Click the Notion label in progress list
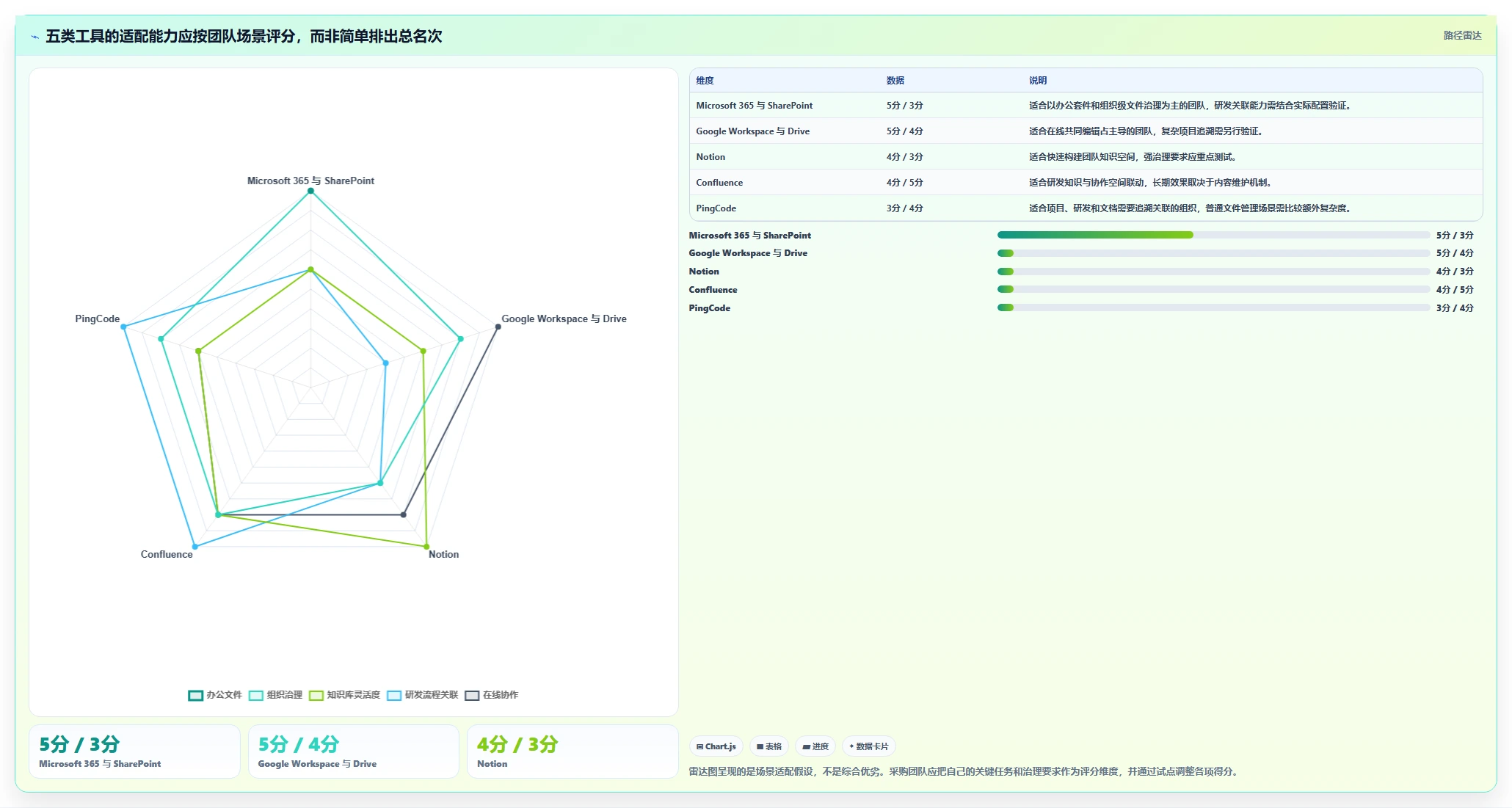The width and height of the screenshot is (1512, 808). (704, 272)
